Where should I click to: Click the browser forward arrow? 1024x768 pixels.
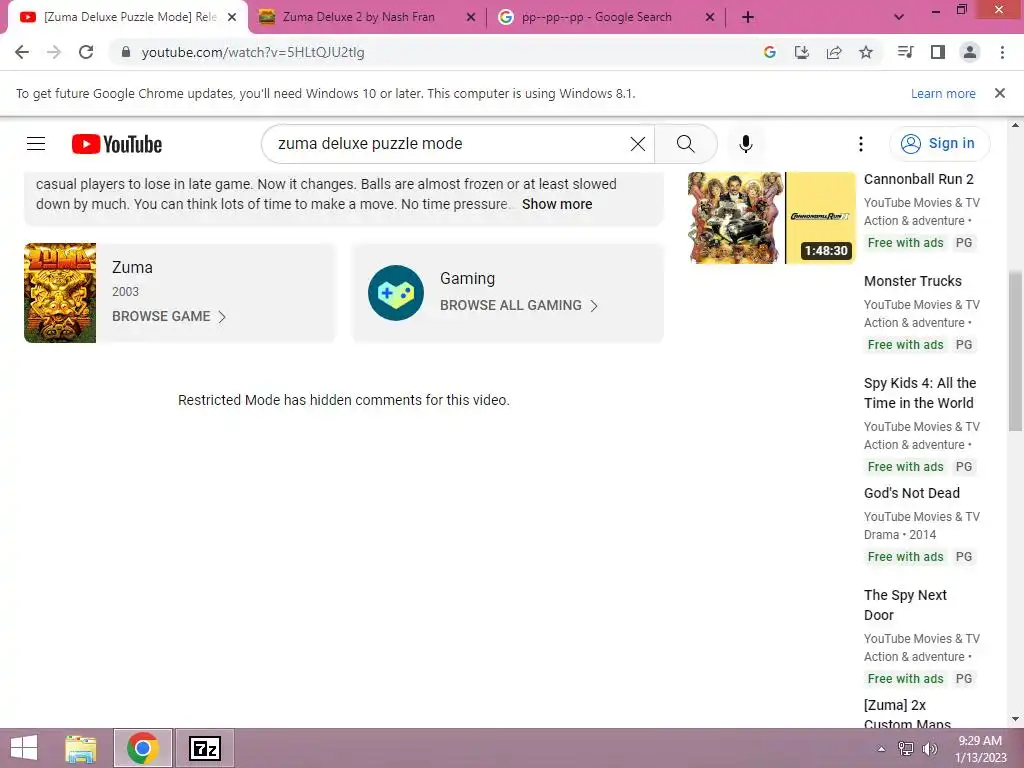(54, 52)
